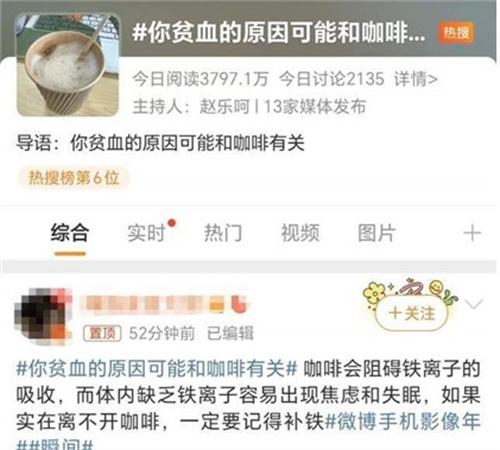Click the topic title #你贫血的原因可能和咖啡...
Image resolution: width=500 pixels, height=450 pixels.
(x=278, y=32)
